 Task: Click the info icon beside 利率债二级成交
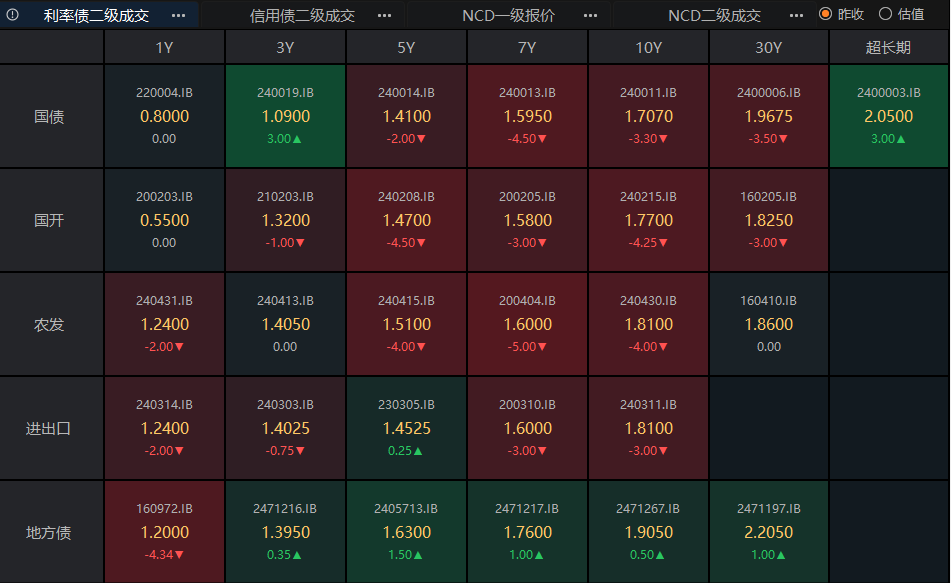12,15
